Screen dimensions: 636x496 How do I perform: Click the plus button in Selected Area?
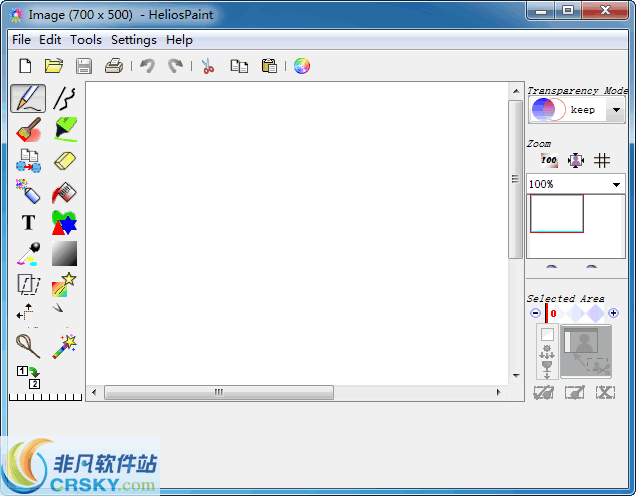613,314
